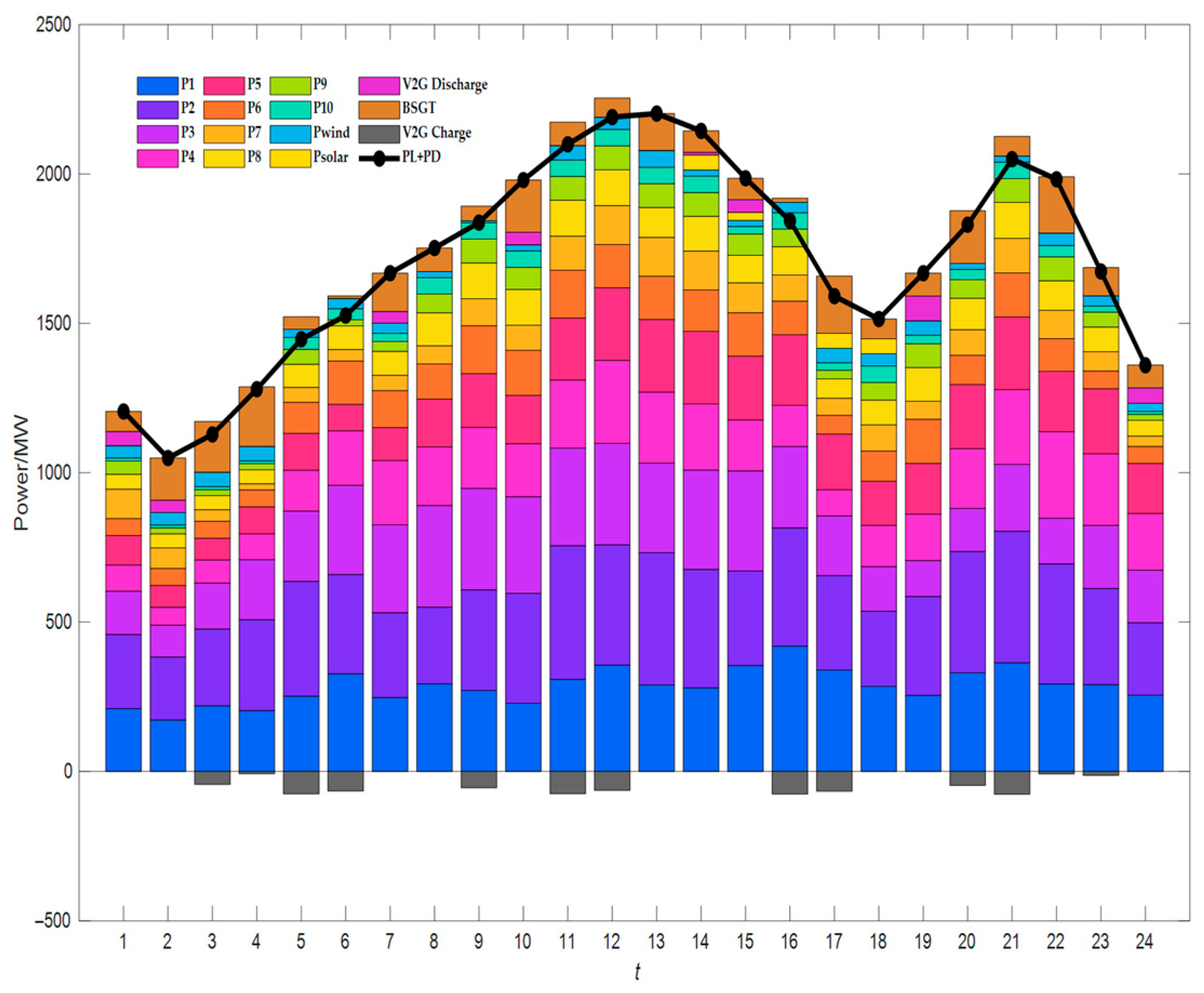Click the P2 purple legend swatch
This screenshot has height=993, width=1204.
[x=157, y=109]
